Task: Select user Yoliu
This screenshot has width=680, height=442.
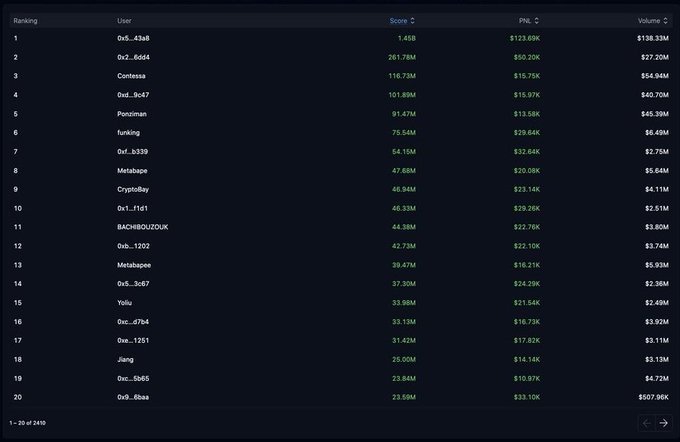Action: coord(124,303)
